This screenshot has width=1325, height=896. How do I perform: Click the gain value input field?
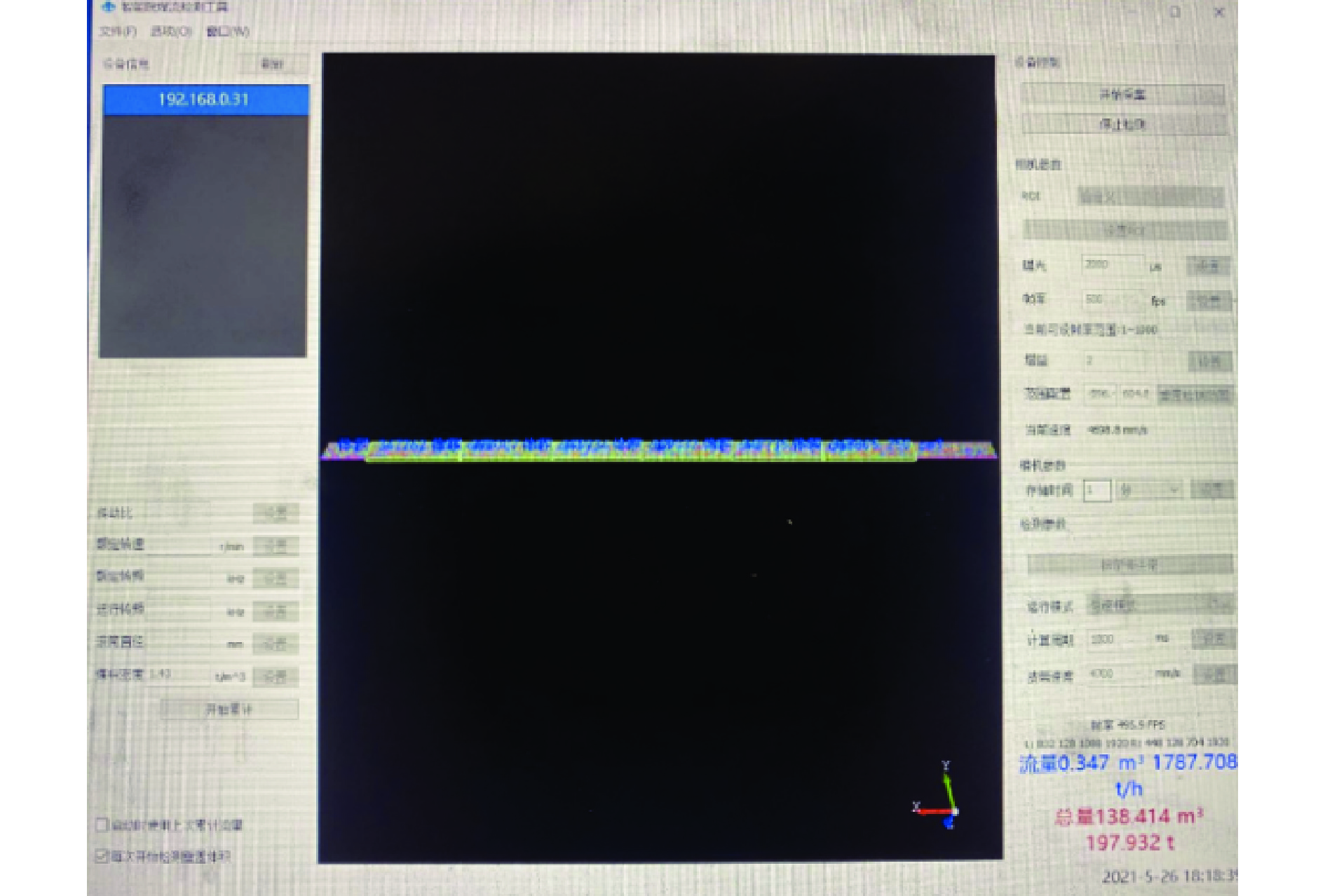1113,361
